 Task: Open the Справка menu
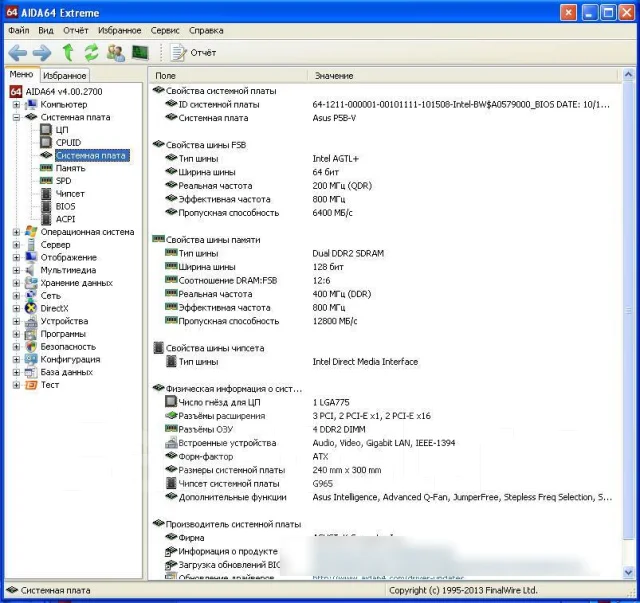pyautogui.click(x=206, y=31)
